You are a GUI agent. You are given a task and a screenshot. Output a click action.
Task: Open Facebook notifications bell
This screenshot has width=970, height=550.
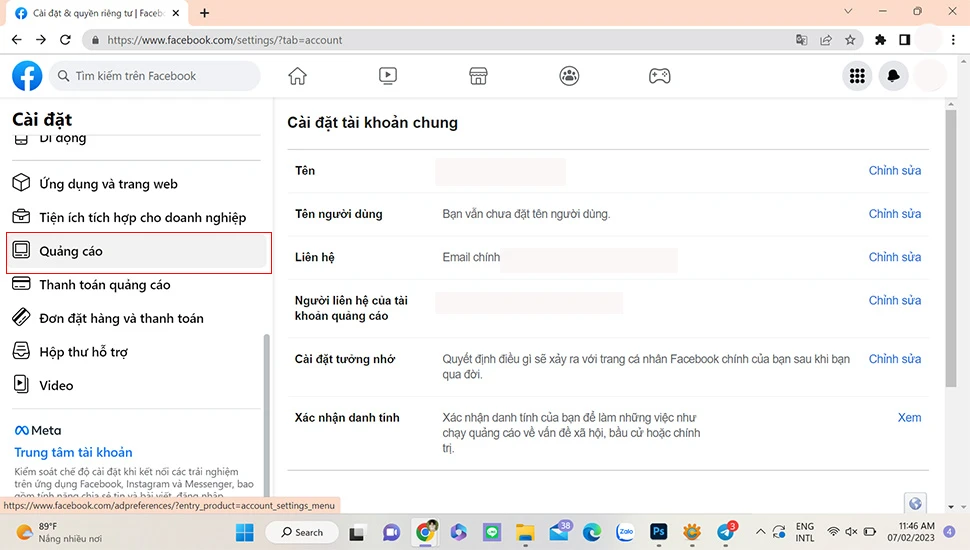coord(893,76)
